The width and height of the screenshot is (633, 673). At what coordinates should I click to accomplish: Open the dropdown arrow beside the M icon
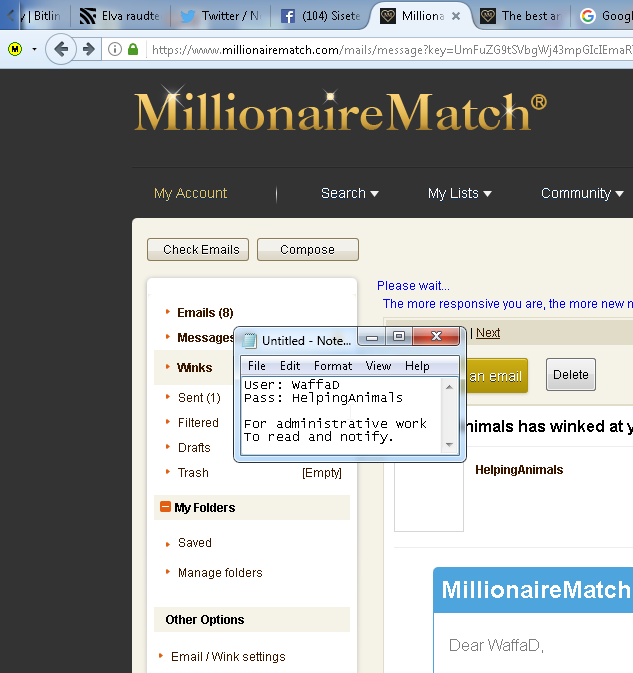(34, 50)
